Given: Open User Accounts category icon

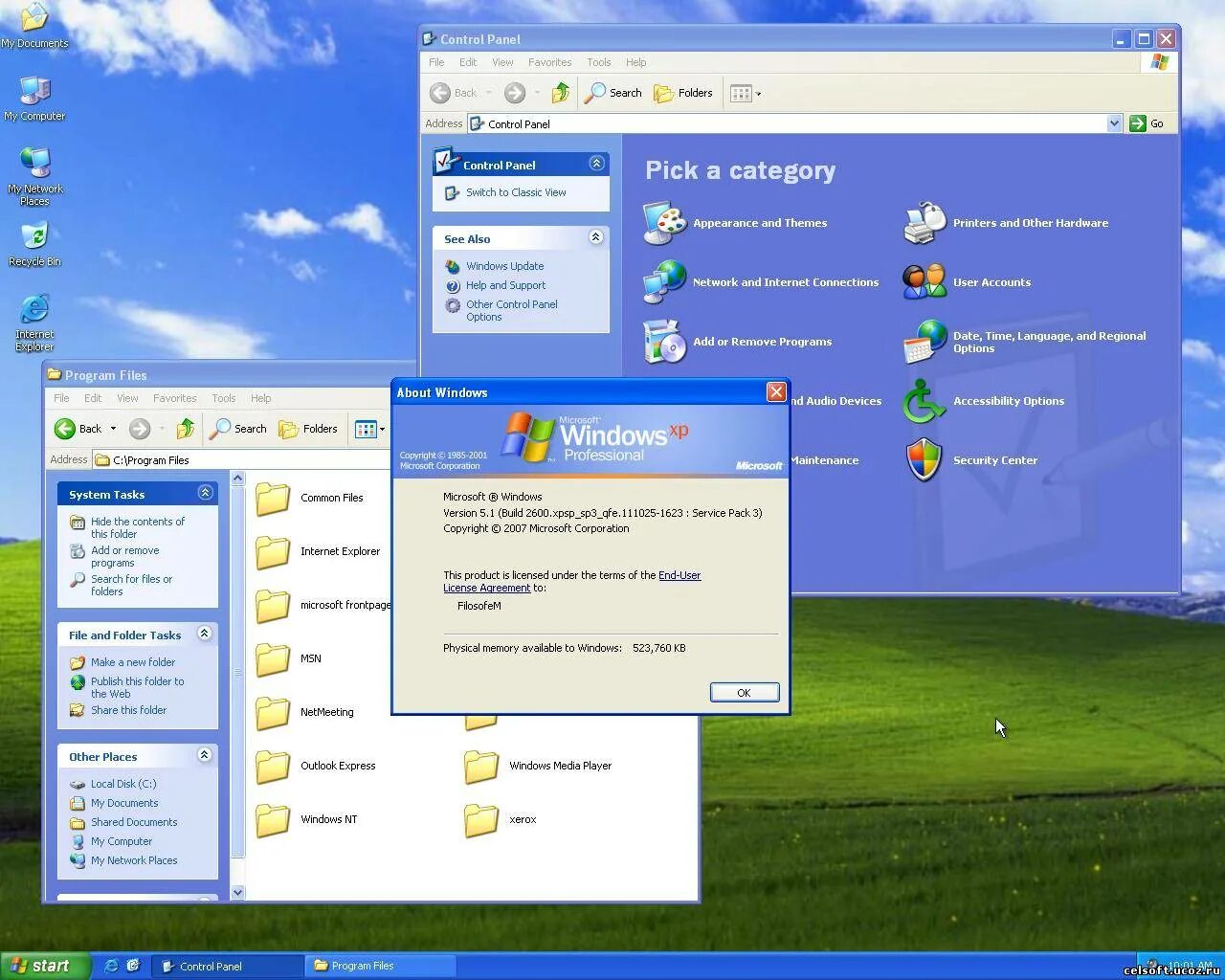Looking at the screenshot, I should point(924,282).
